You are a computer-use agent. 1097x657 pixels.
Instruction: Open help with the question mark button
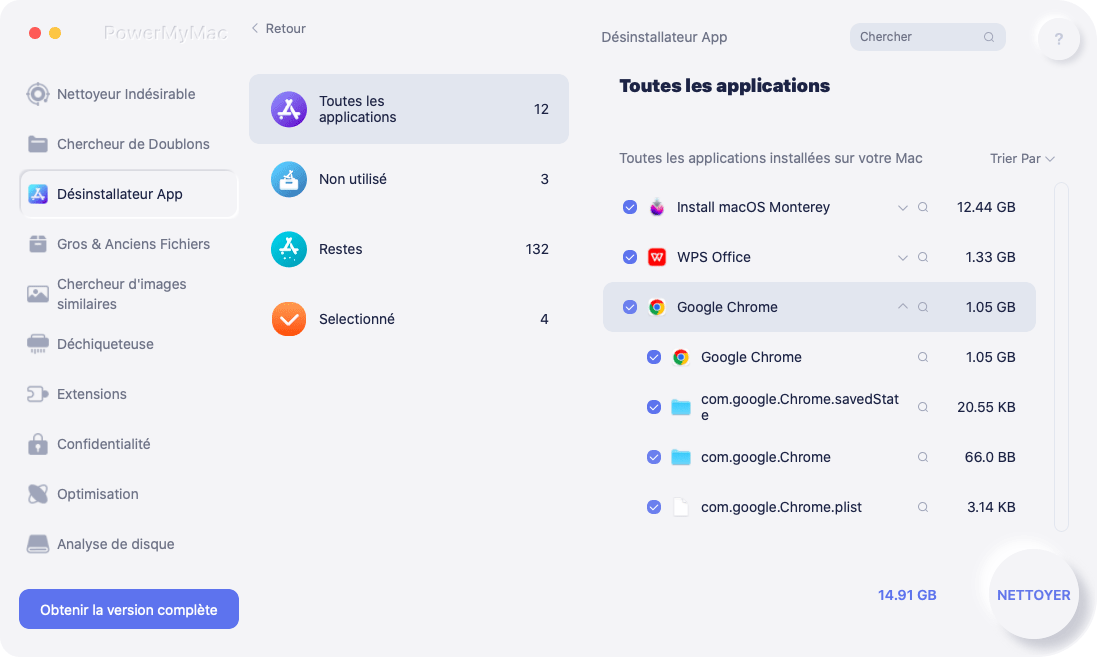click(1059, 38)
